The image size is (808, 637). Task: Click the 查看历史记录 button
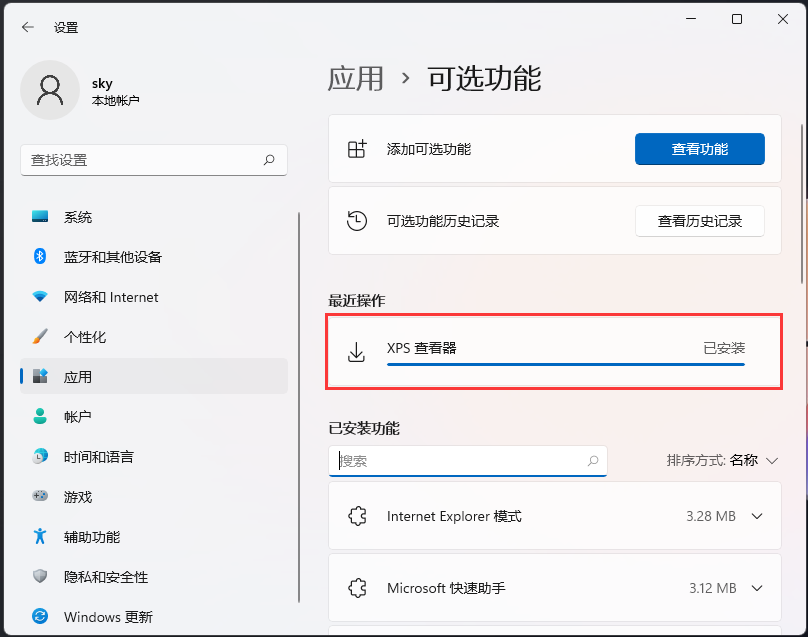pos(699,221)
